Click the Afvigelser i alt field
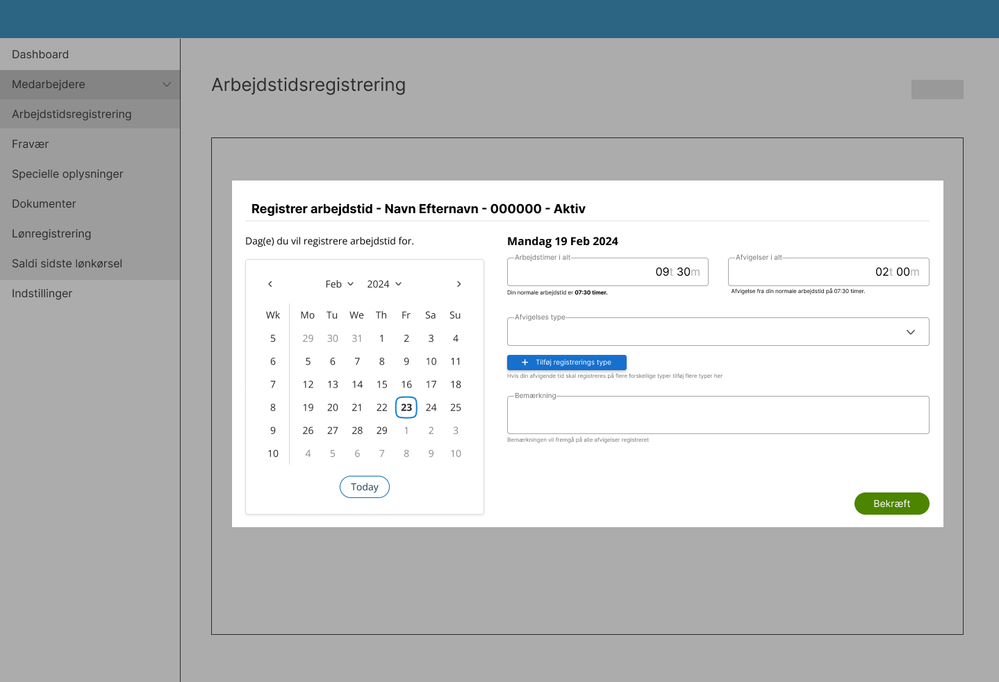 (x=828, y=272)
